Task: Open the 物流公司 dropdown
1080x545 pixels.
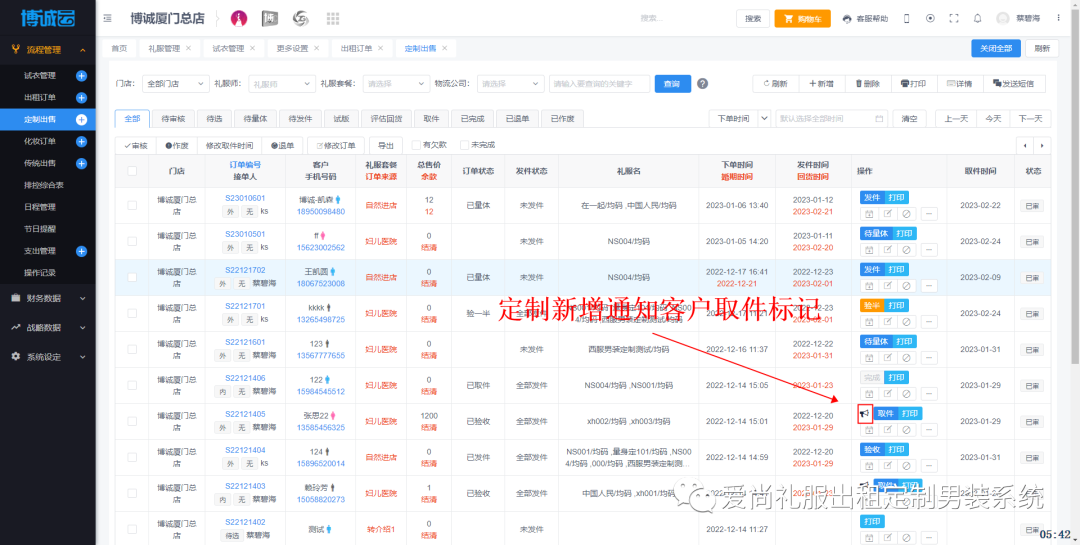Action: (x=510, y=83)
